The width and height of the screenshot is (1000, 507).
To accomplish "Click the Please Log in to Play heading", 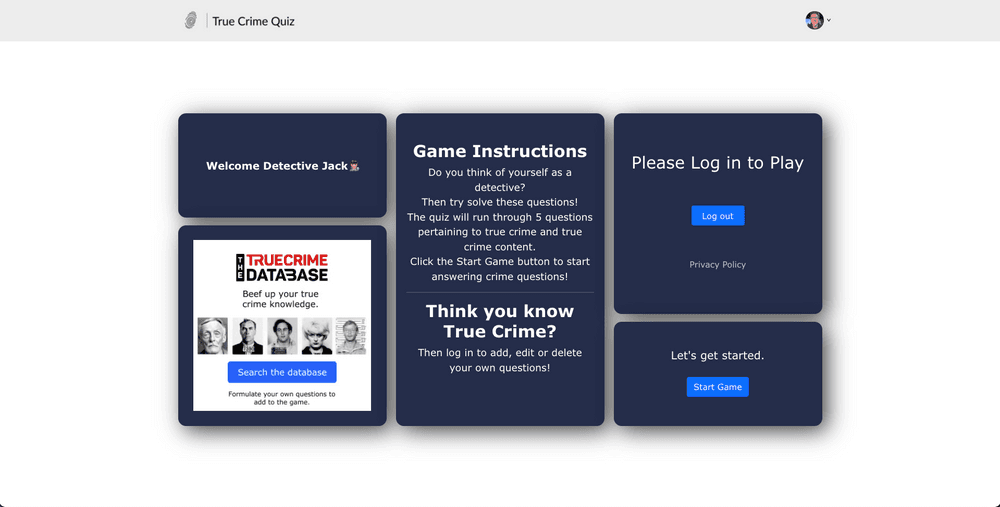I will point(717,163).
